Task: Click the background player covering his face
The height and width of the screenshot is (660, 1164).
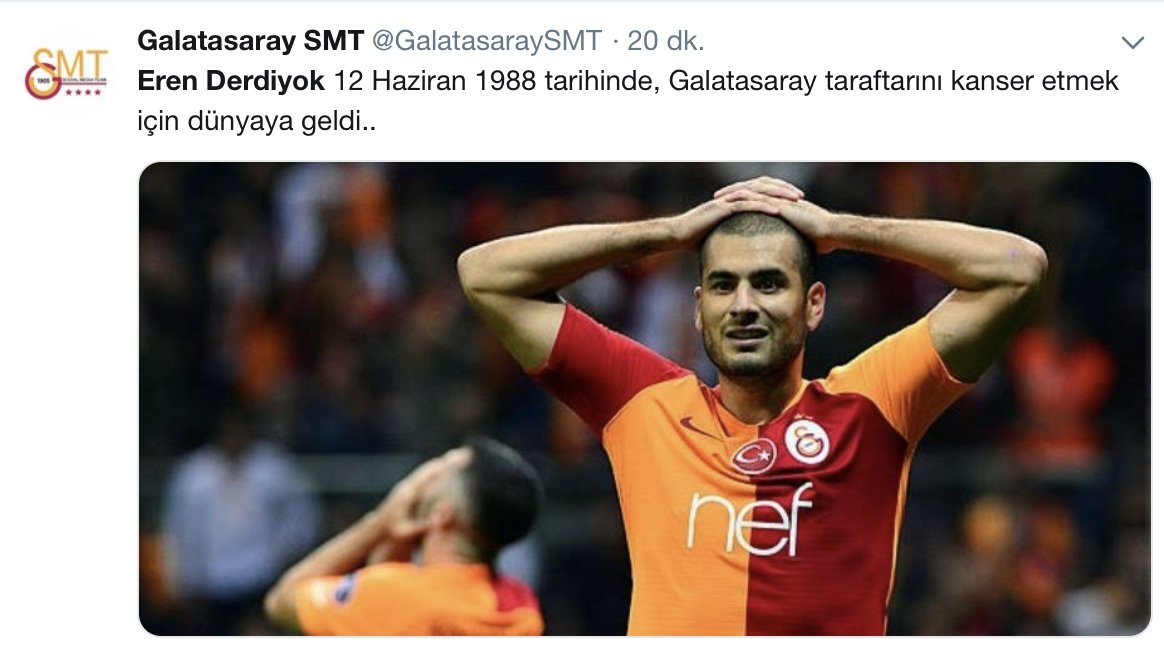Action: (410, 540)
